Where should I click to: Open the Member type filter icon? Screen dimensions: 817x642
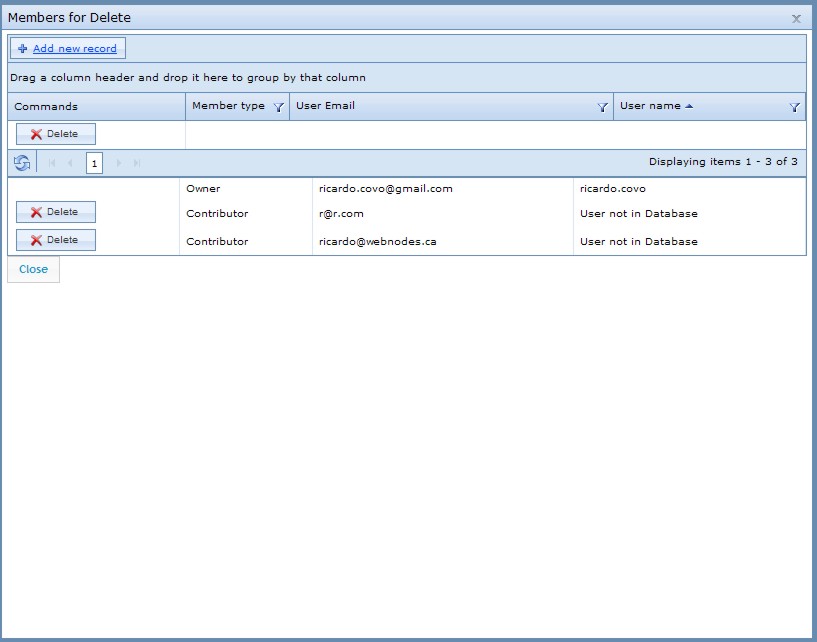279,107
